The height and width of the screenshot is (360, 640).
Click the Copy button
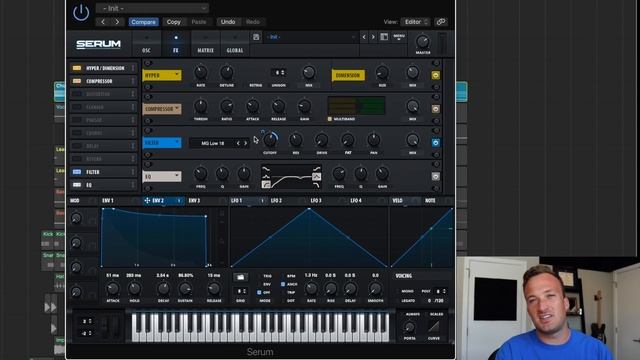(173, 22)
